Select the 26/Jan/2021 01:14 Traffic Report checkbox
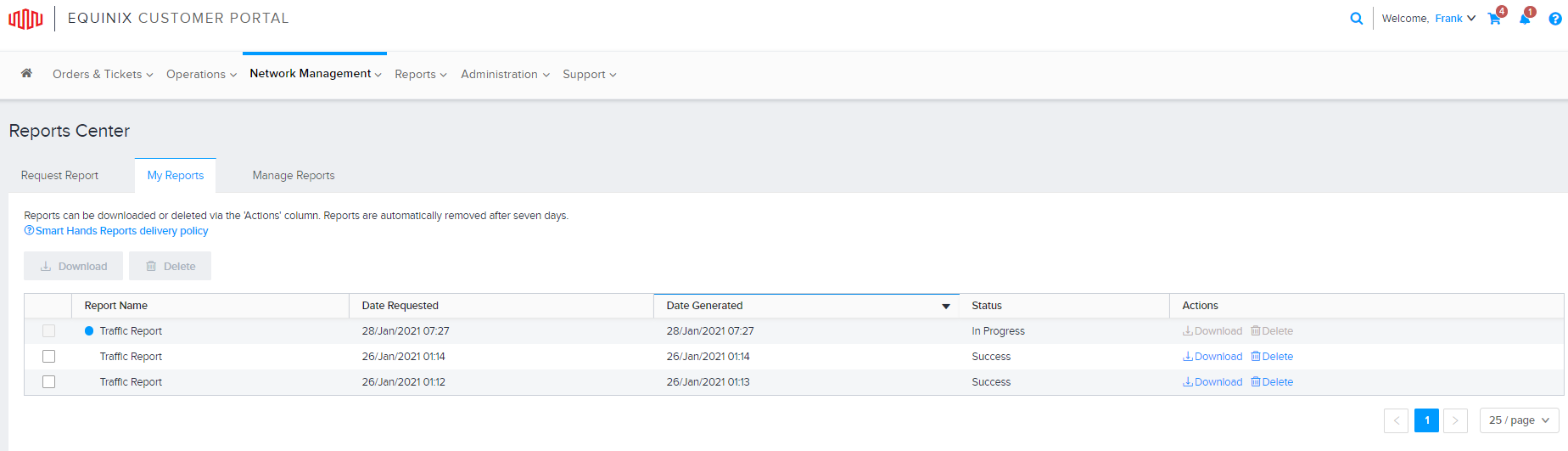Viewport: 1568px width, 451px height. click(x=48, y=357)
